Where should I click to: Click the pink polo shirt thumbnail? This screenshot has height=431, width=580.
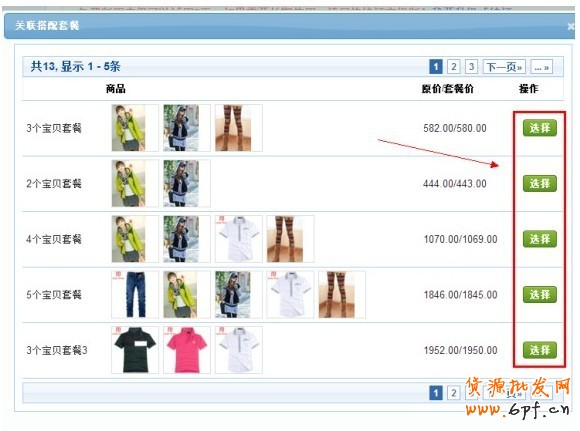point(187,350)
